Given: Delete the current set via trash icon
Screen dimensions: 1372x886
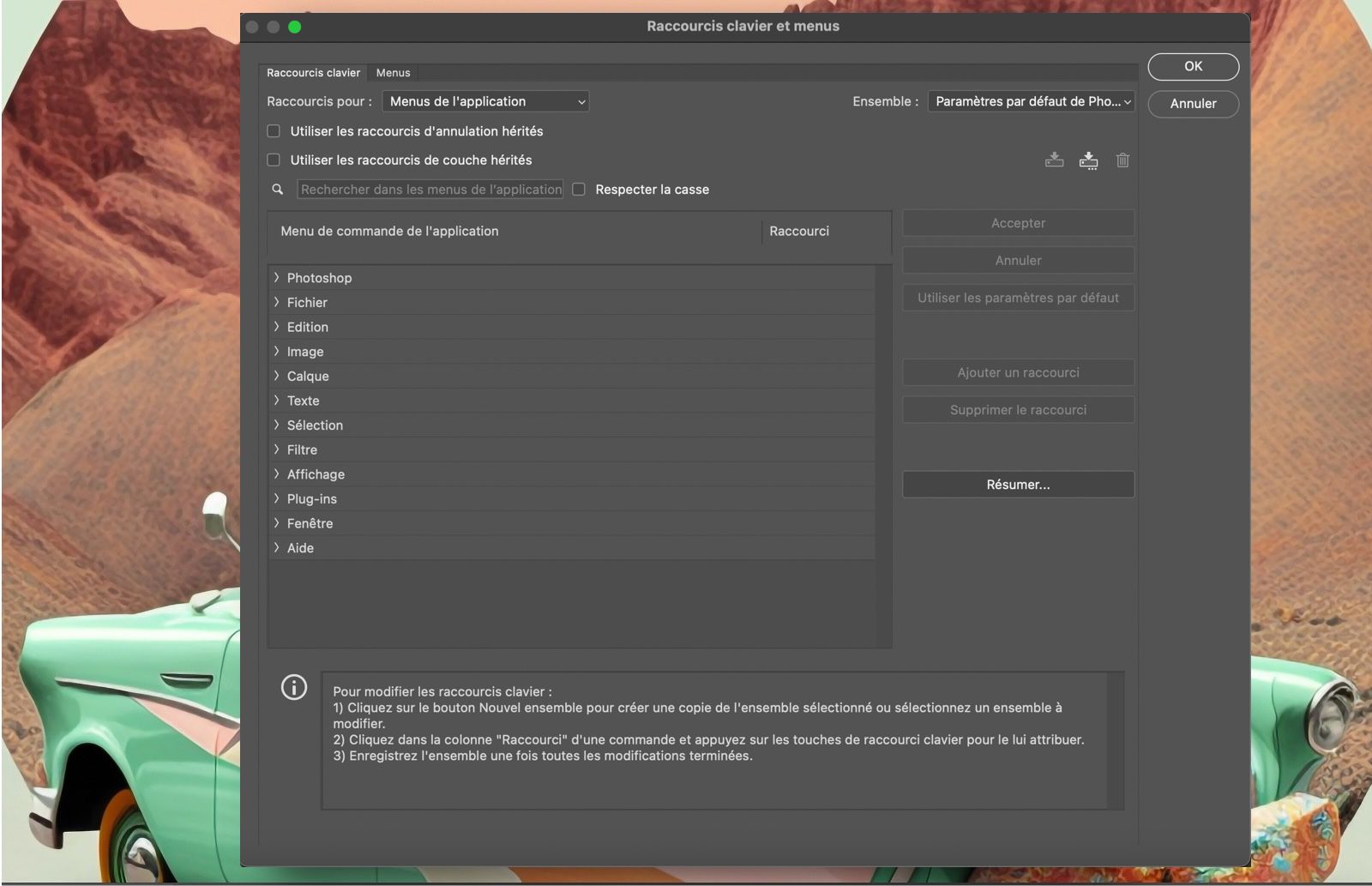Looking at the screenshot, I should (1122, 160).
